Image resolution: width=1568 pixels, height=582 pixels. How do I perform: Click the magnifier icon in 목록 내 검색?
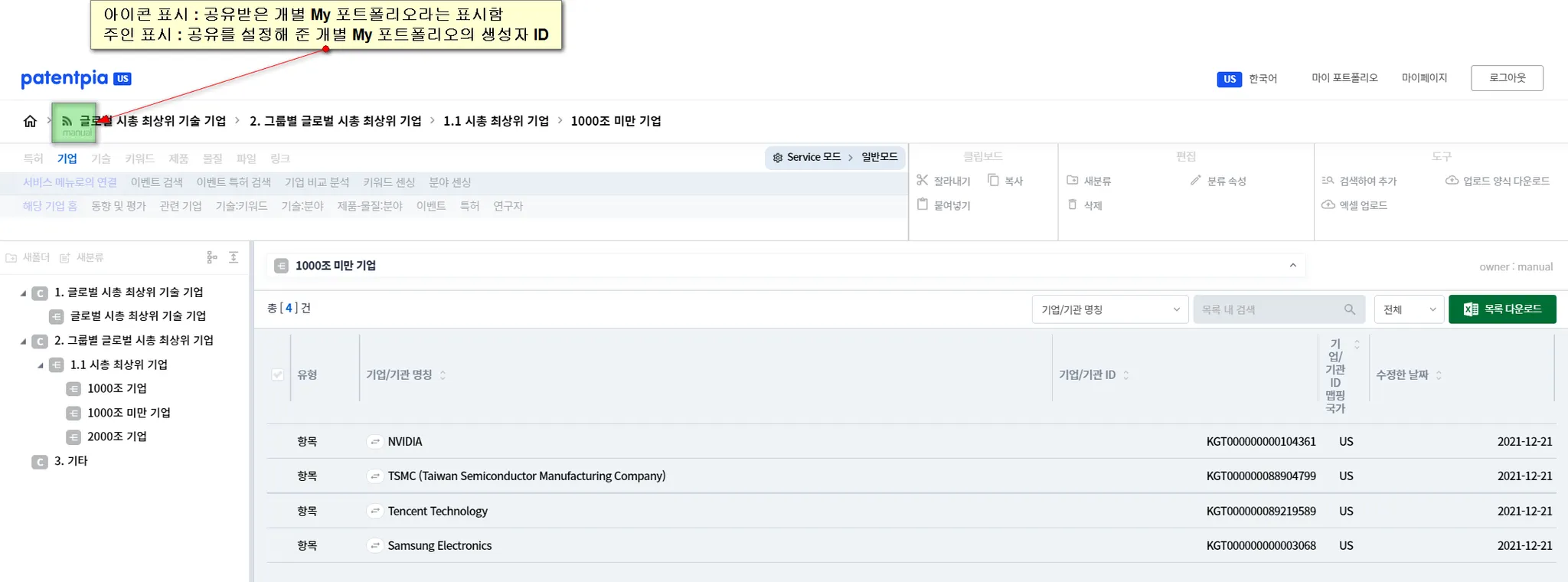pyautogui.click(x=1350, y=309)
